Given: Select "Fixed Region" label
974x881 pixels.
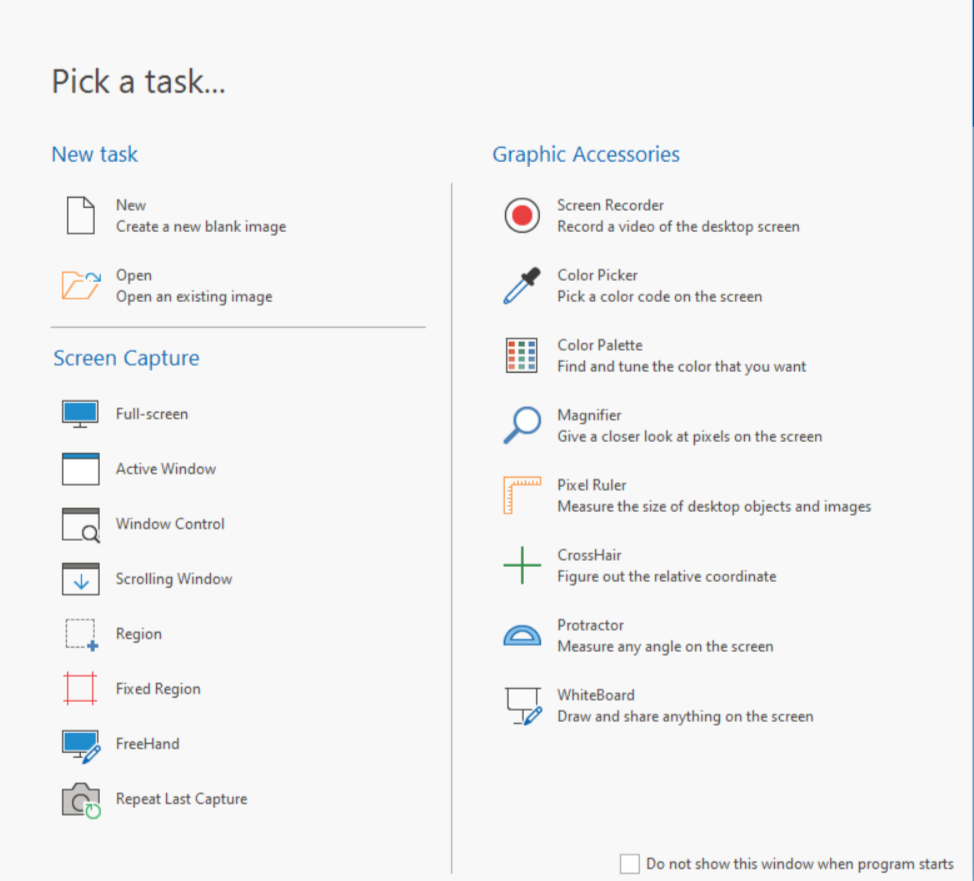Looking at the screenshot, I should [158, 689].
